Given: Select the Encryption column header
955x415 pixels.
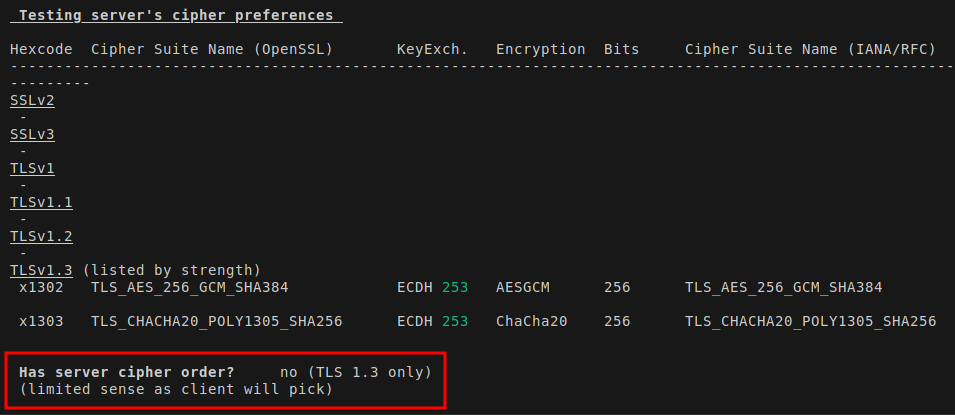Looking at the screenshot, I should (540, 49).
